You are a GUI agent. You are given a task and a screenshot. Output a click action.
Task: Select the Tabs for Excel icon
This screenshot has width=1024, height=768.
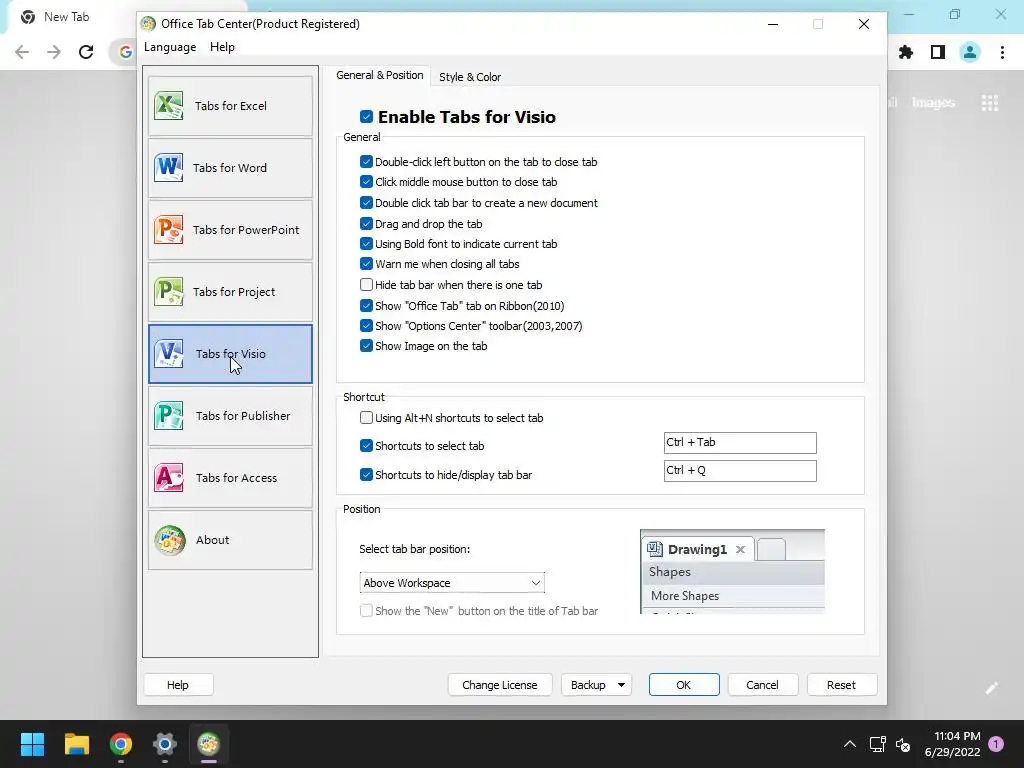pos(168,106)
